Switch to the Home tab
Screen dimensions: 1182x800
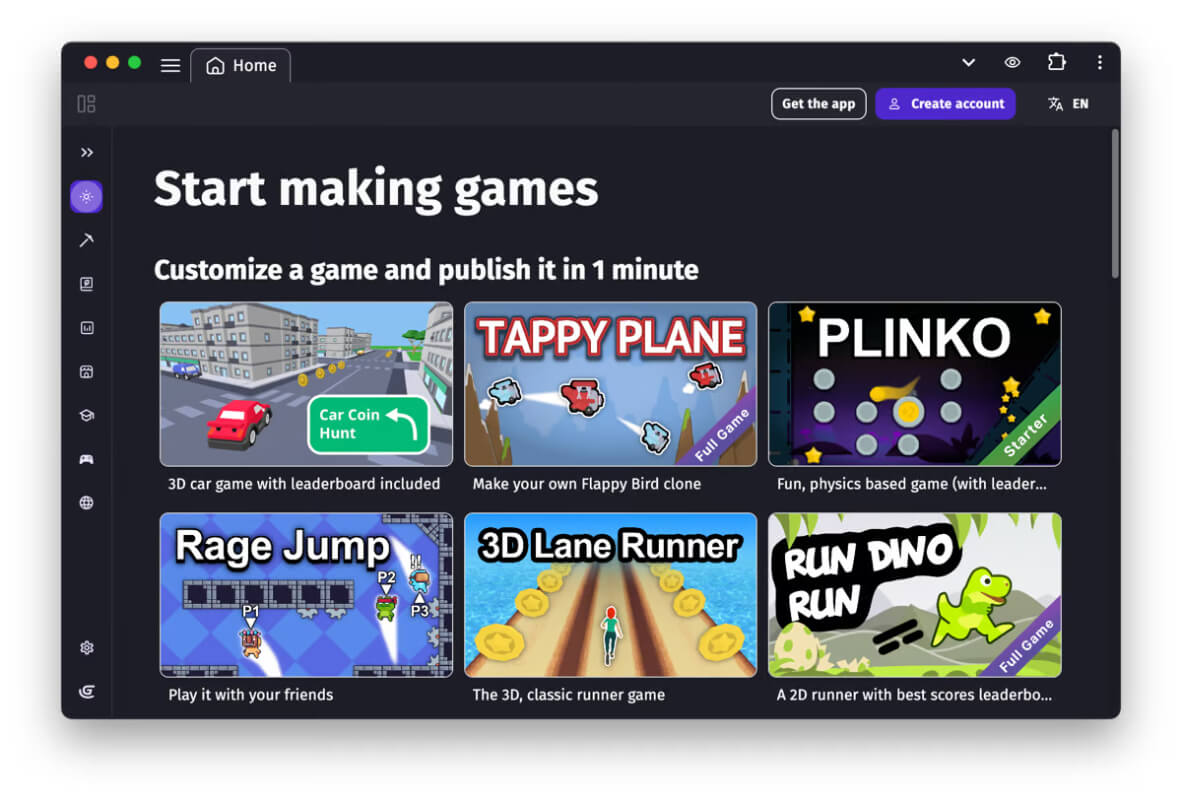(241, 66)
